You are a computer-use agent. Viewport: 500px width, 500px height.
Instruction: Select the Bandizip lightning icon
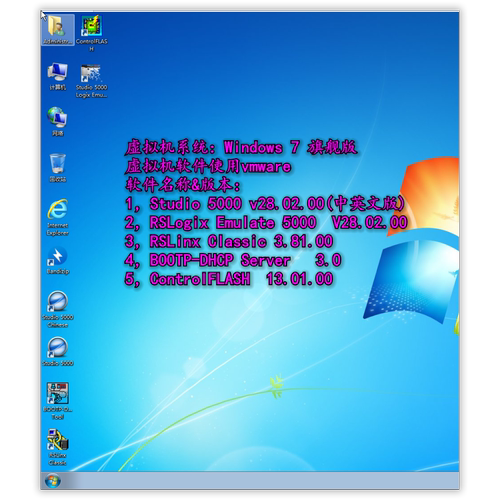[58, 261]
